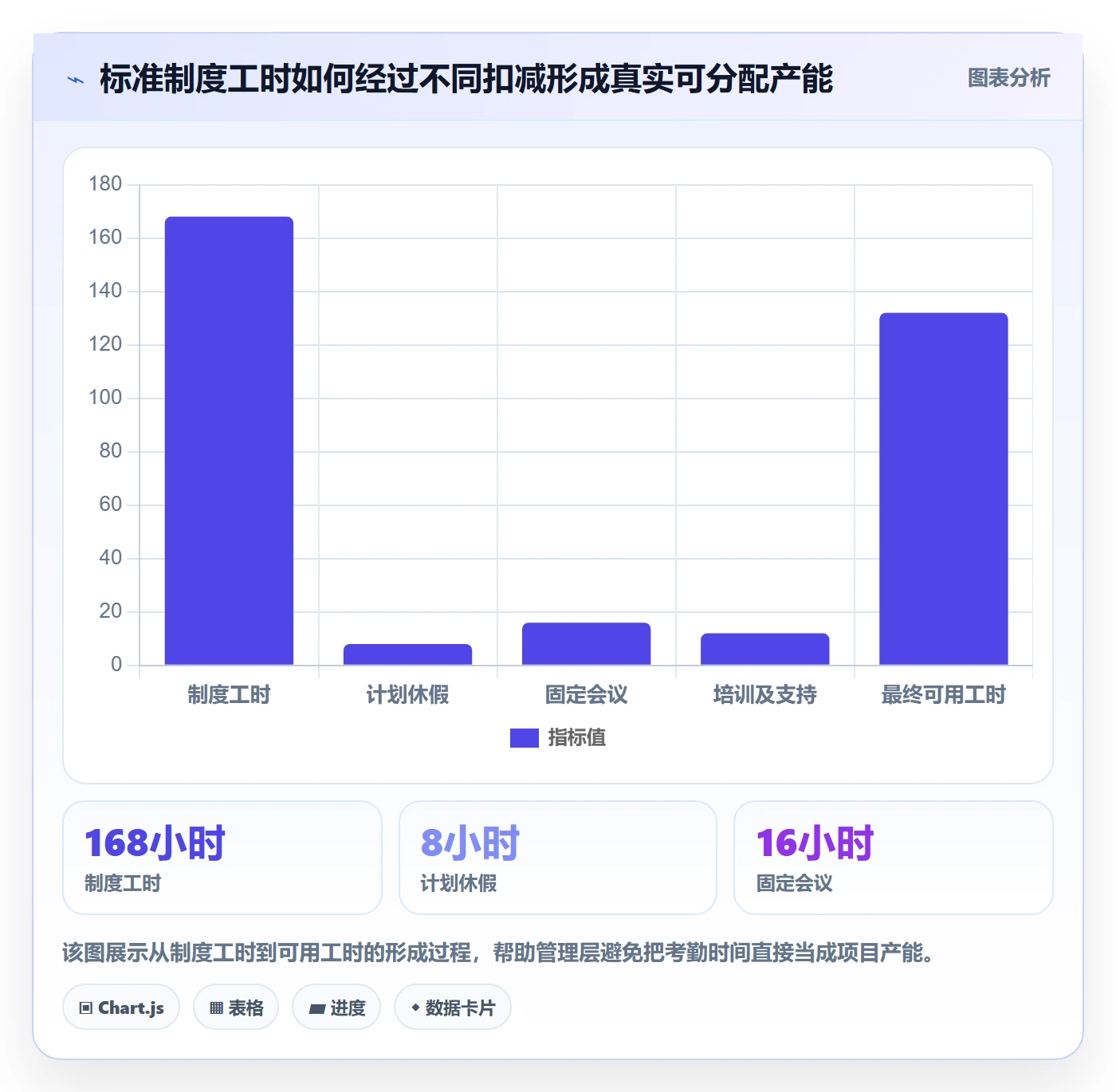The height and width of the screenshot is (1092, 1116).
Task: Select the 数据卡片 tag
Action: tap(453, 1008)
